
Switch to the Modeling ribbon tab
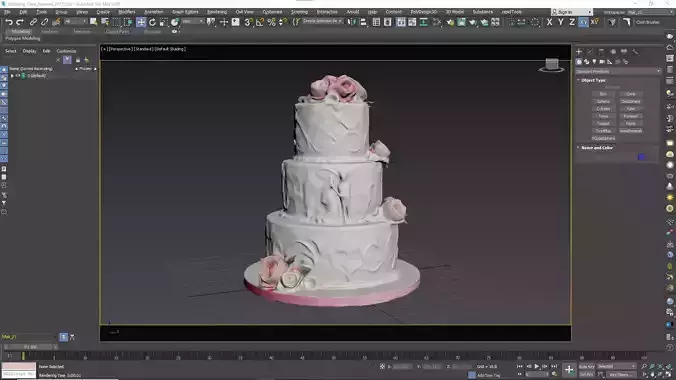coord(20,31)
